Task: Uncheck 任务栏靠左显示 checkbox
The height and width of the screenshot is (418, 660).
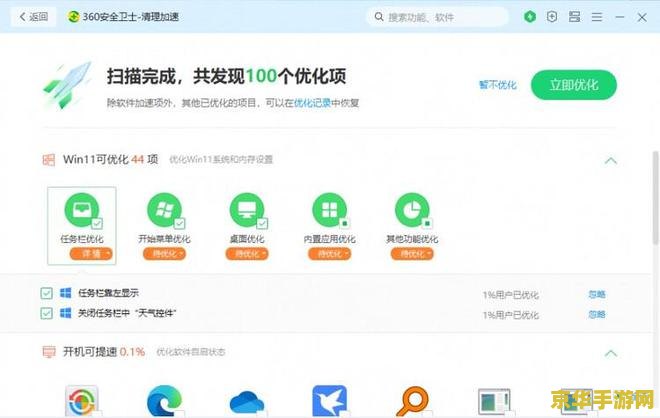Action: coord(47,293)
